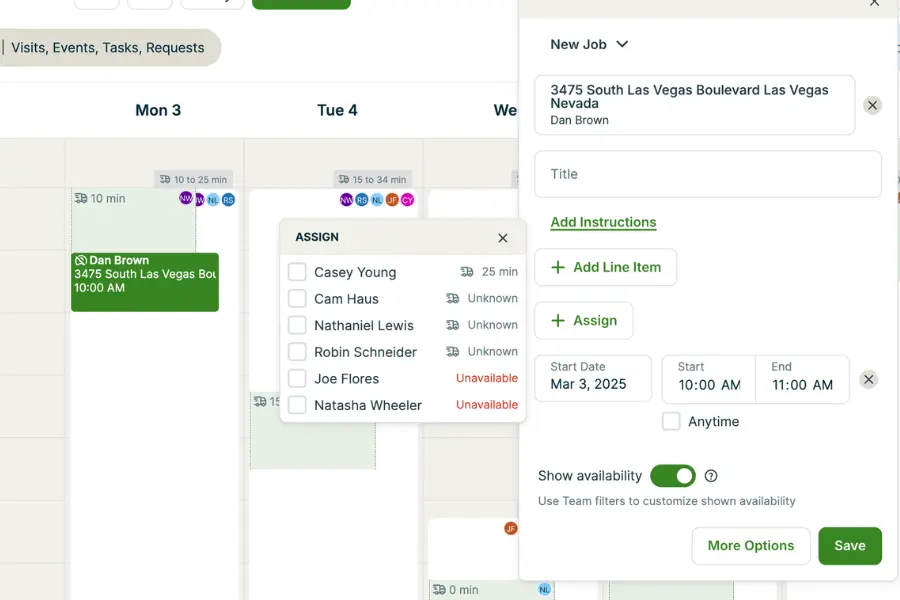900x600 pixels.
Task: Close the Assign popup
Action: point(503,238)
